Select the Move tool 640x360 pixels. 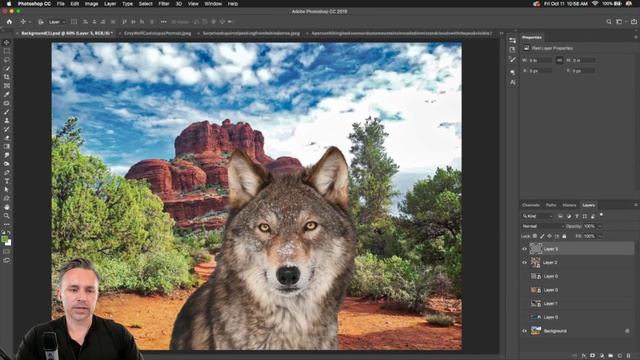(x=7, y=42)
